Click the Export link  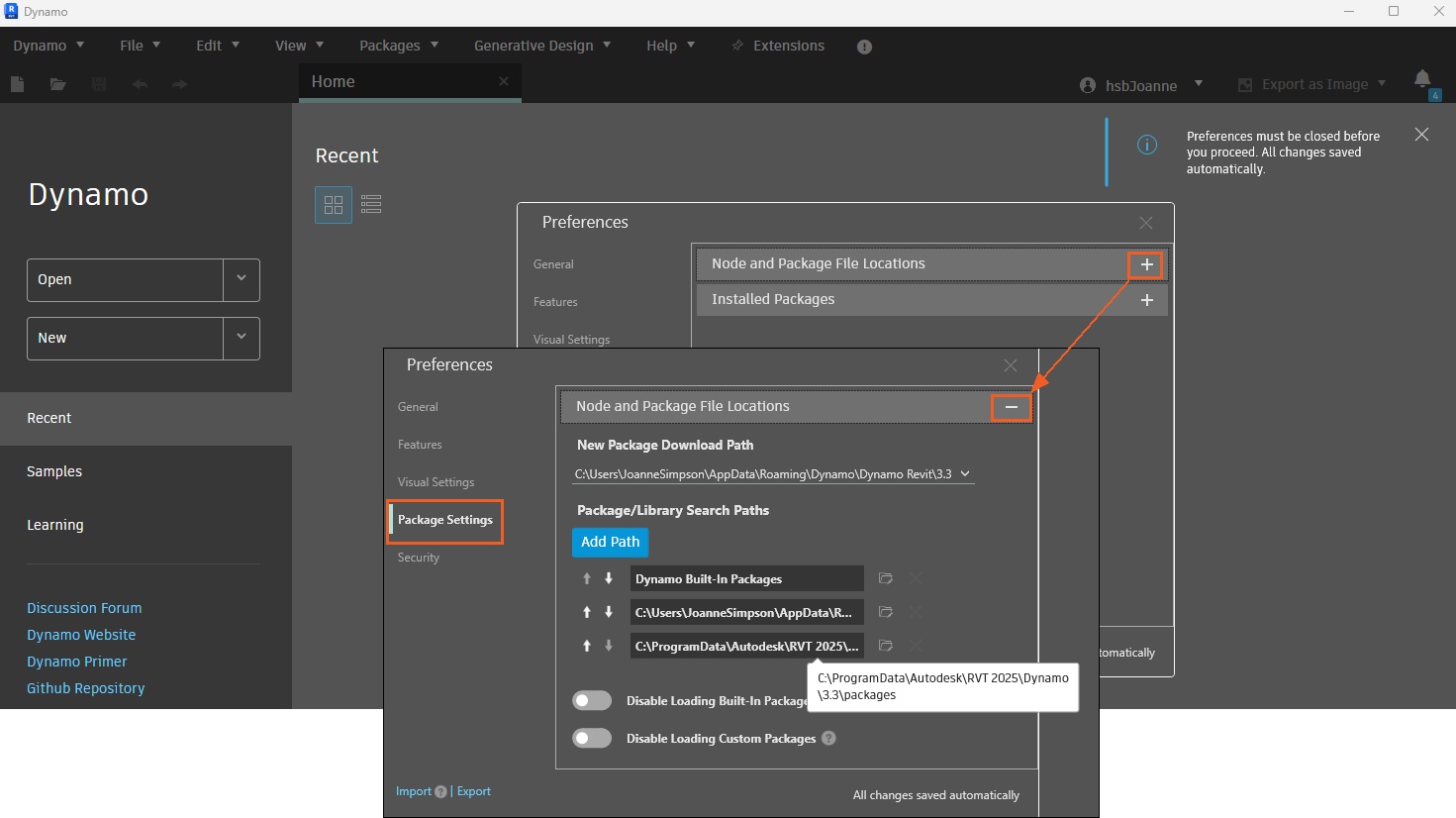[474, 791]
